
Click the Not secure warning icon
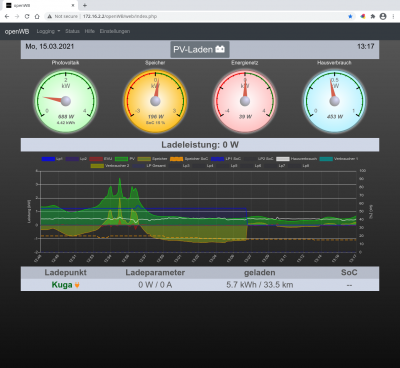49,16
